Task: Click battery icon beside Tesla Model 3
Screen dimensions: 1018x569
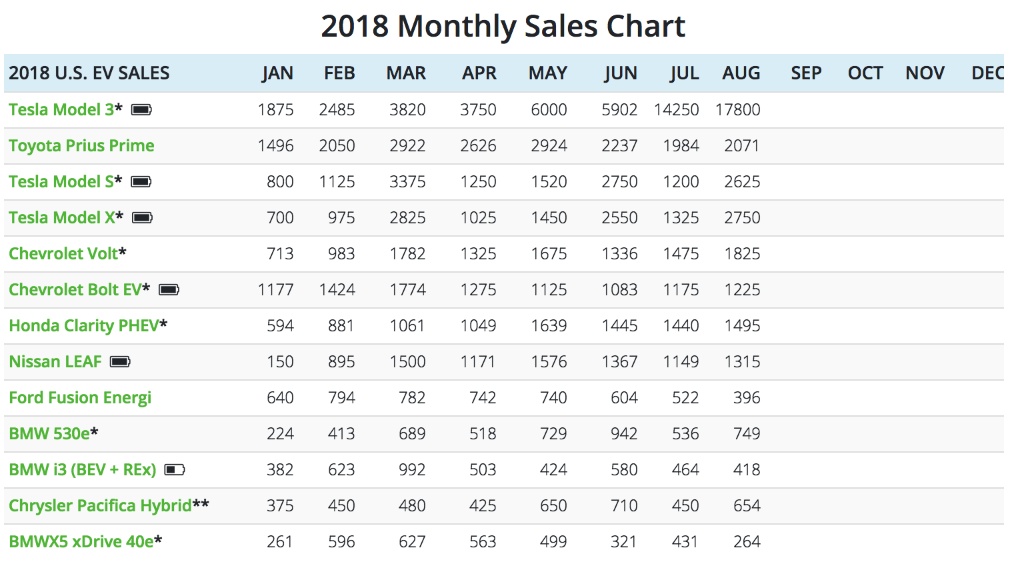Action: [x=142, y=109]
